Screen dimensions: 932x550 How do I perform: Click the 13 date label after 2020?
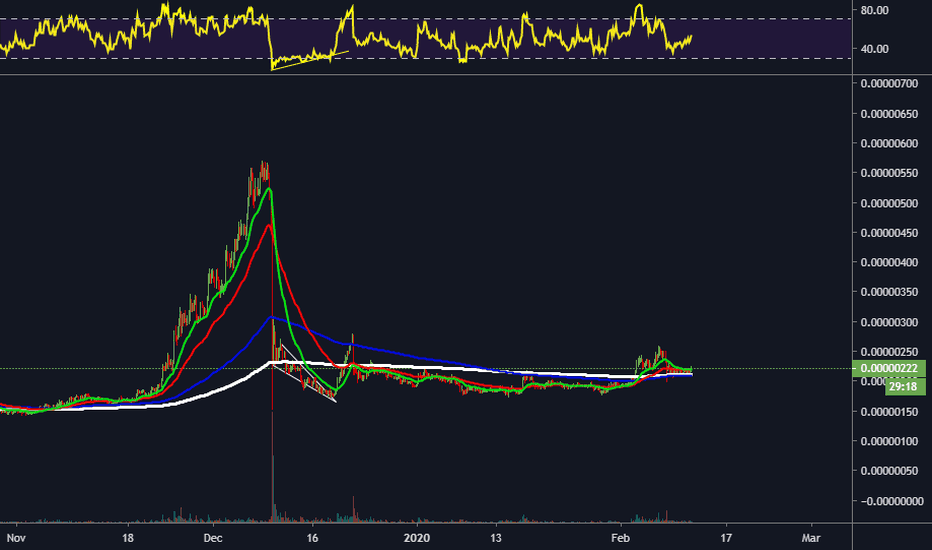(x=496, y=538)
